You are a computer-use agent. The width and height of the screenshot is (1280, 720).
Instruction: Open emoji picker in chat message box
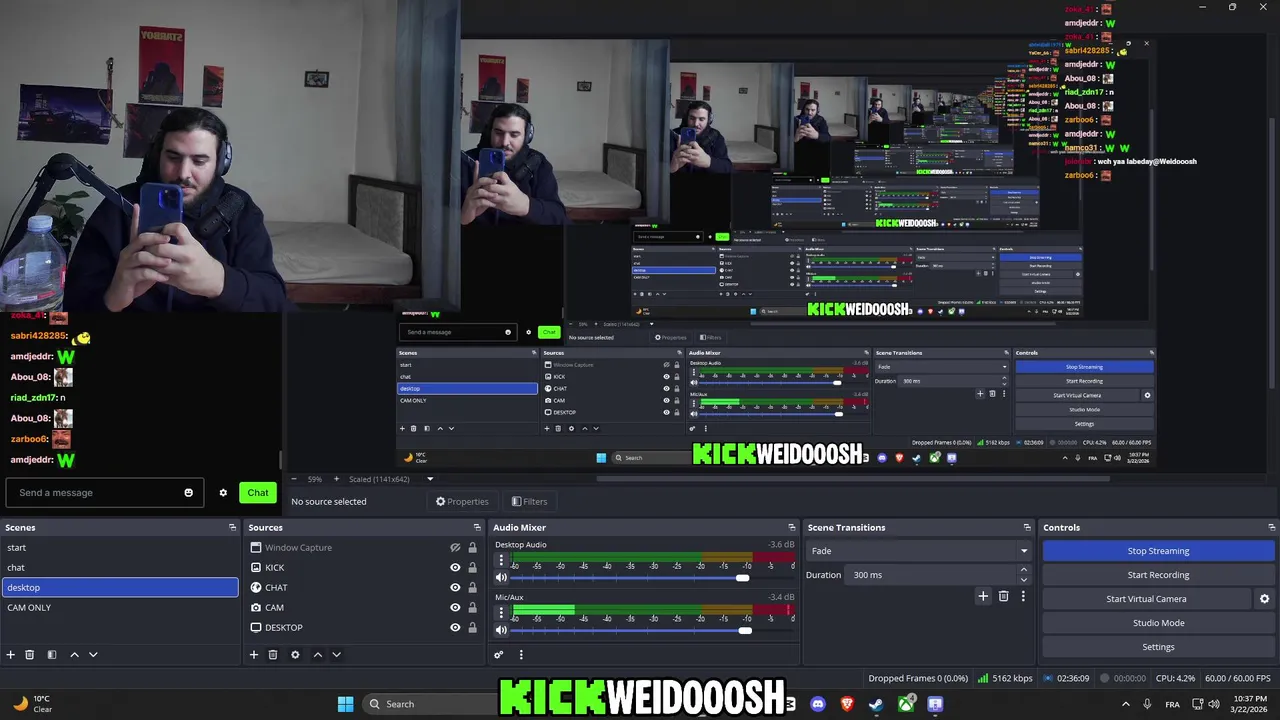(x=188, y=492)
